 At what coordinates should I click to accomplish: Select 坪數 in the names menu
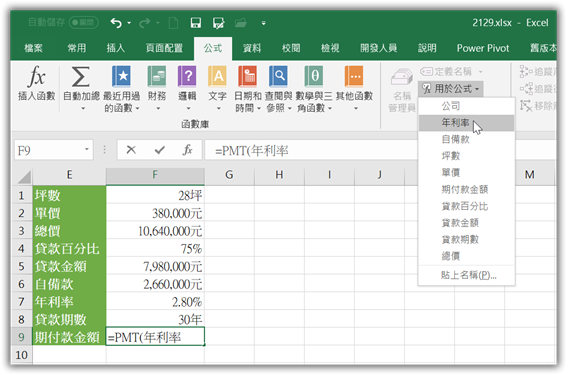[x=466, y=156]
